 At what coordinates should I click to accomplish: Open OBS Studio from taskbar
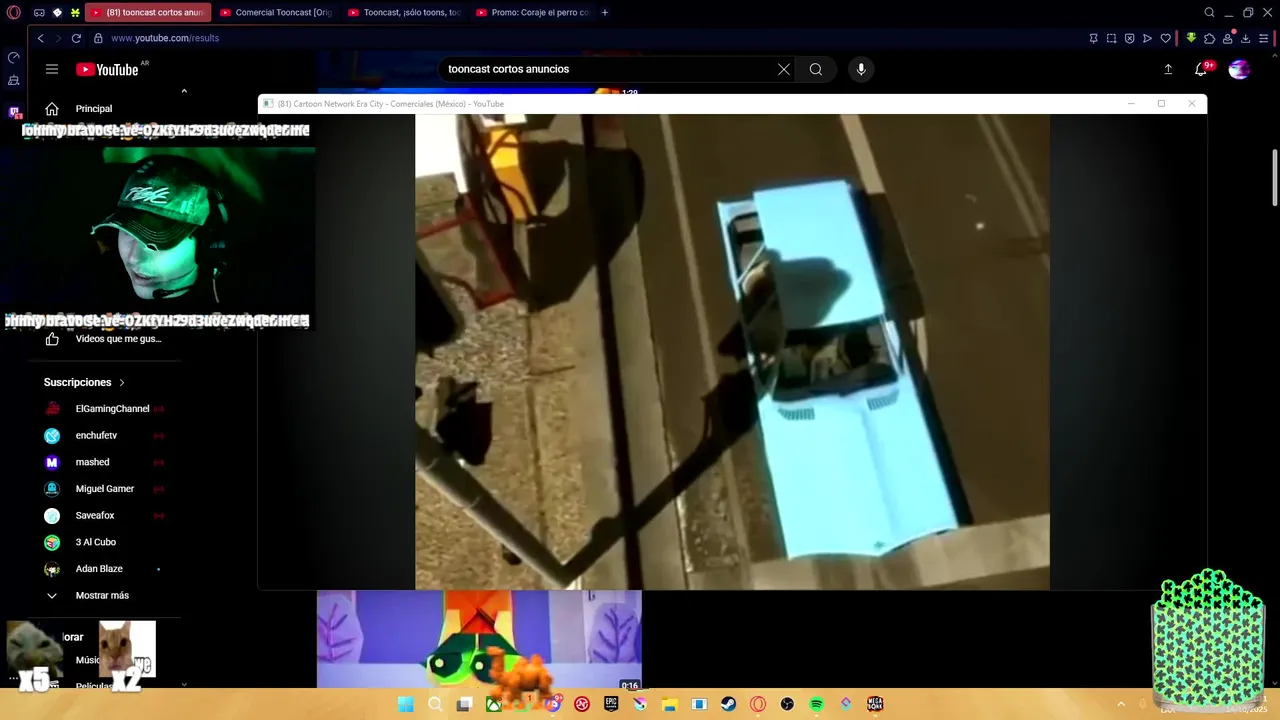tap(787, 704)
